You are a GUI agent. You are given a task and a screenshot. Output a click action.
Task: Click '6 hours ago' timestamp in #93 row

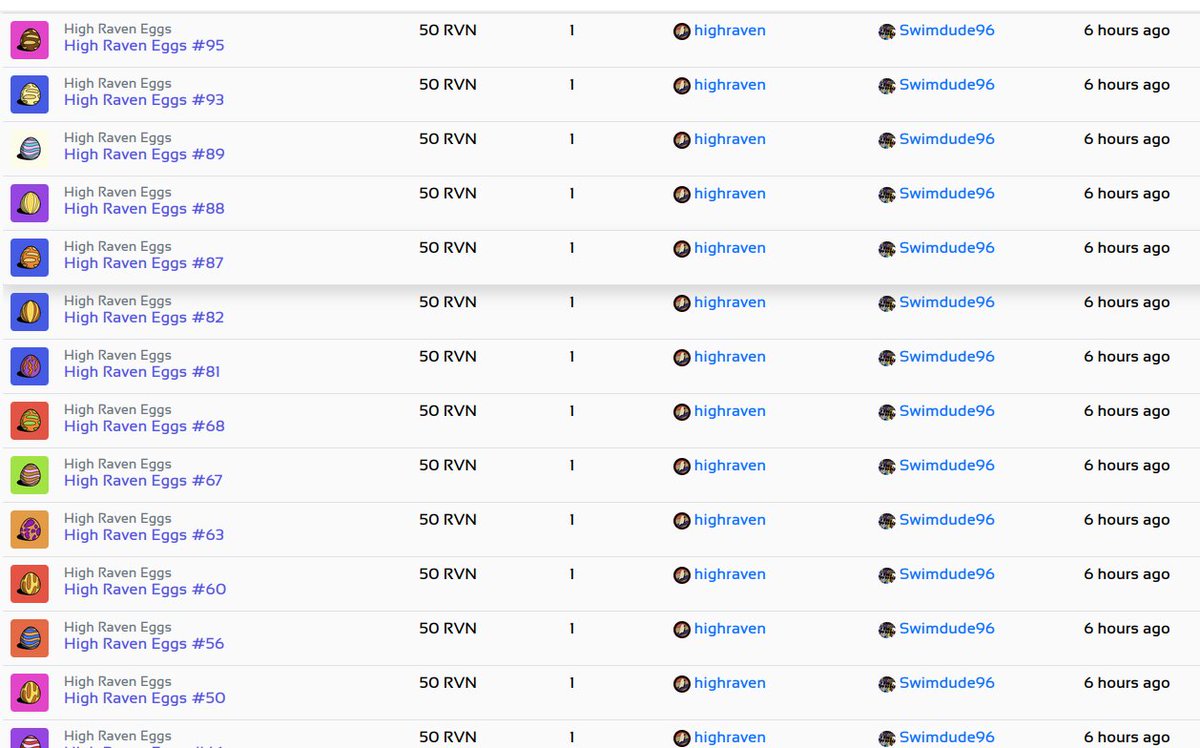pyautogui.click(x=1127, y=85)
